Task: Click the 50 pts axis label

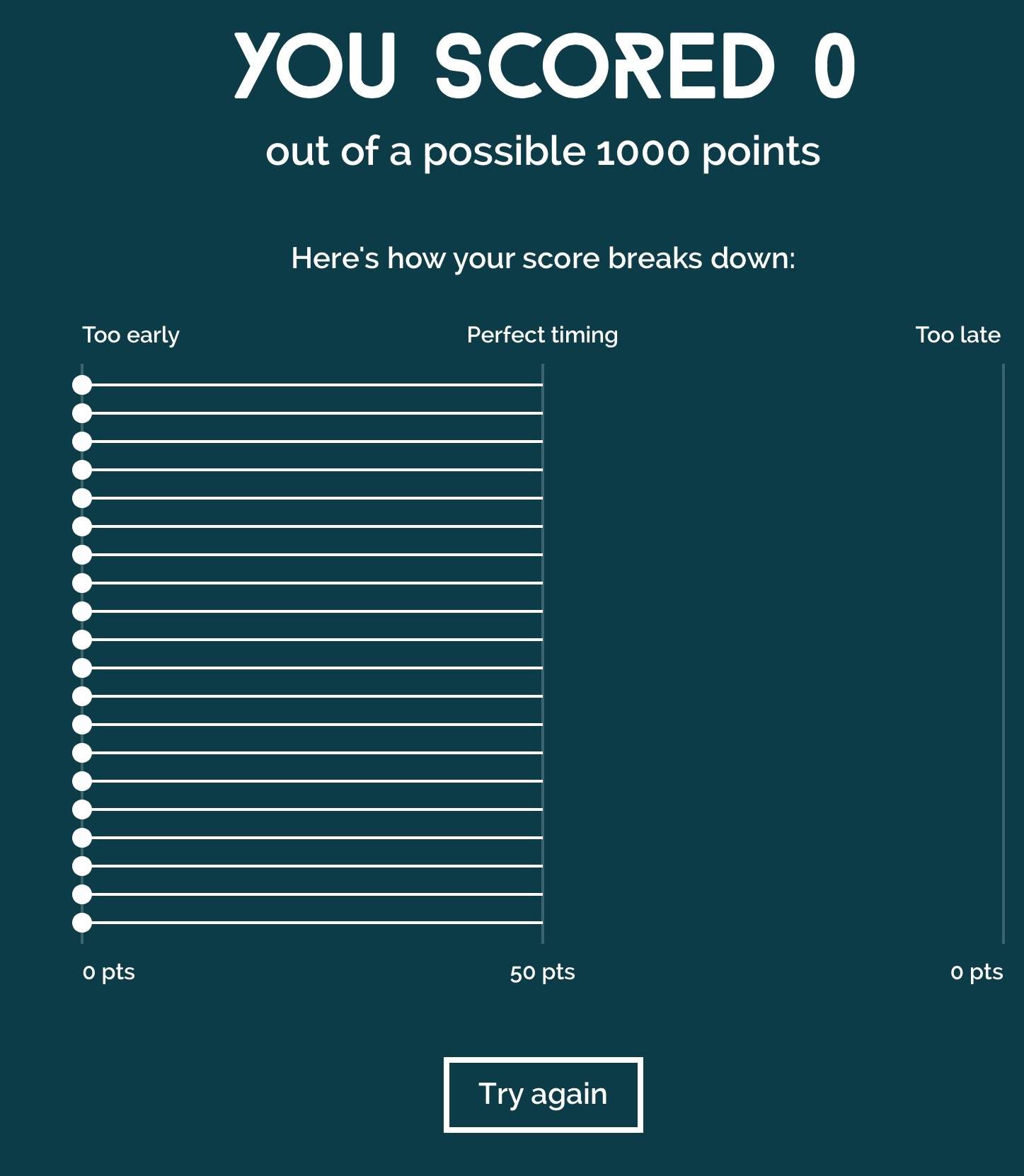Action: pyautogui.click(x=543, y=972)
